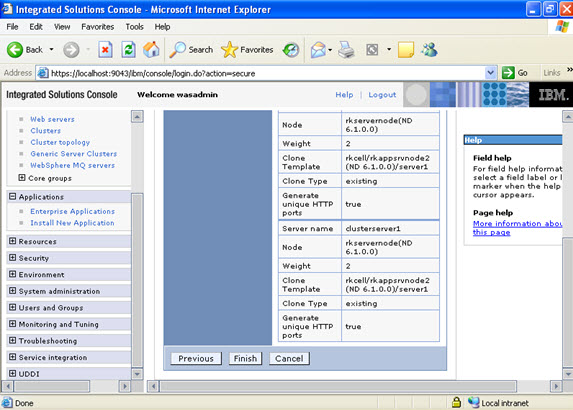This screenshot has width=573, height=410.
Task: Open the Edit menu
Action: (x=36, y=27)
